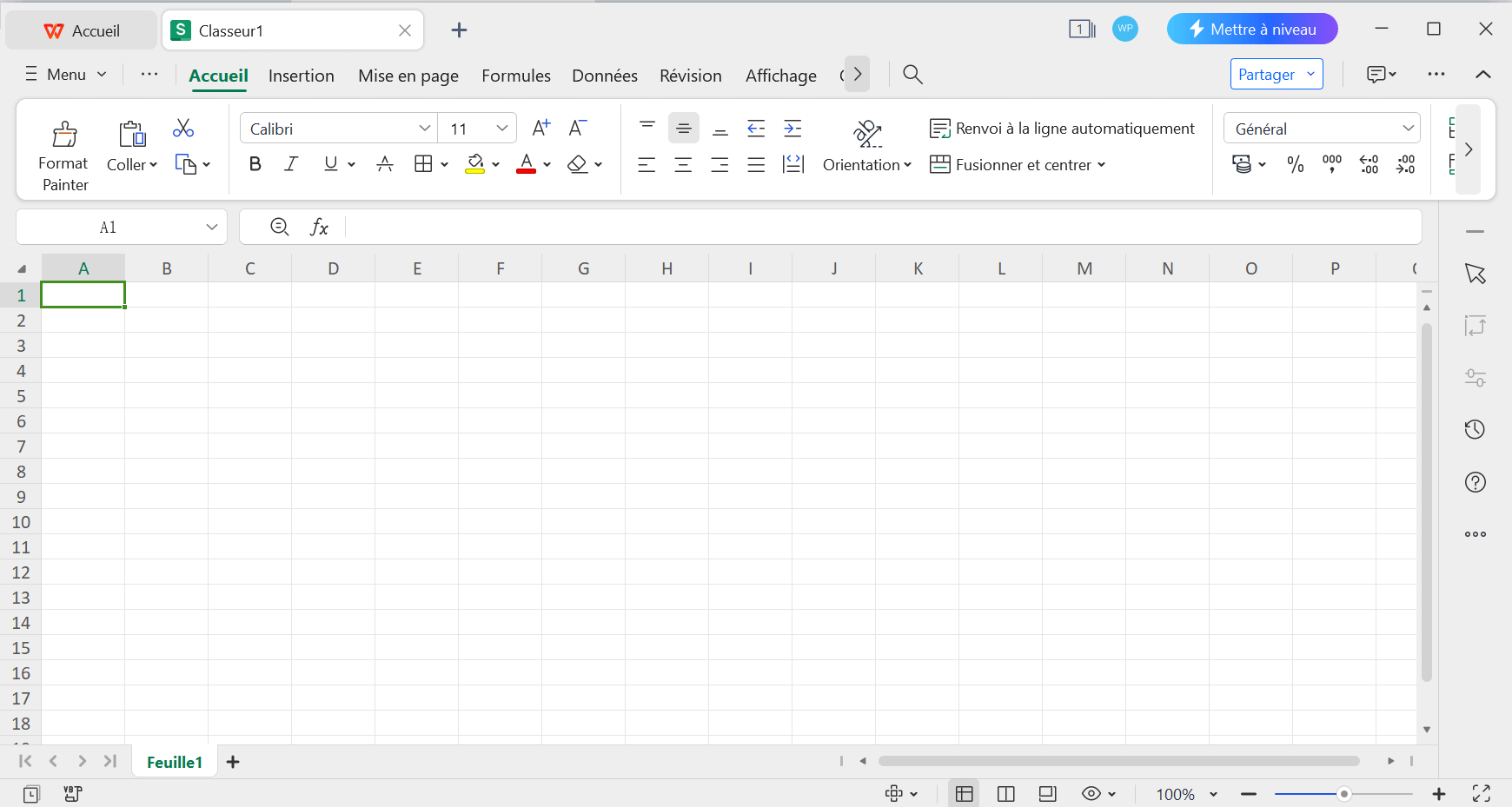
Task: Click the Format Painter brush icon
Action: pos(64,135)
